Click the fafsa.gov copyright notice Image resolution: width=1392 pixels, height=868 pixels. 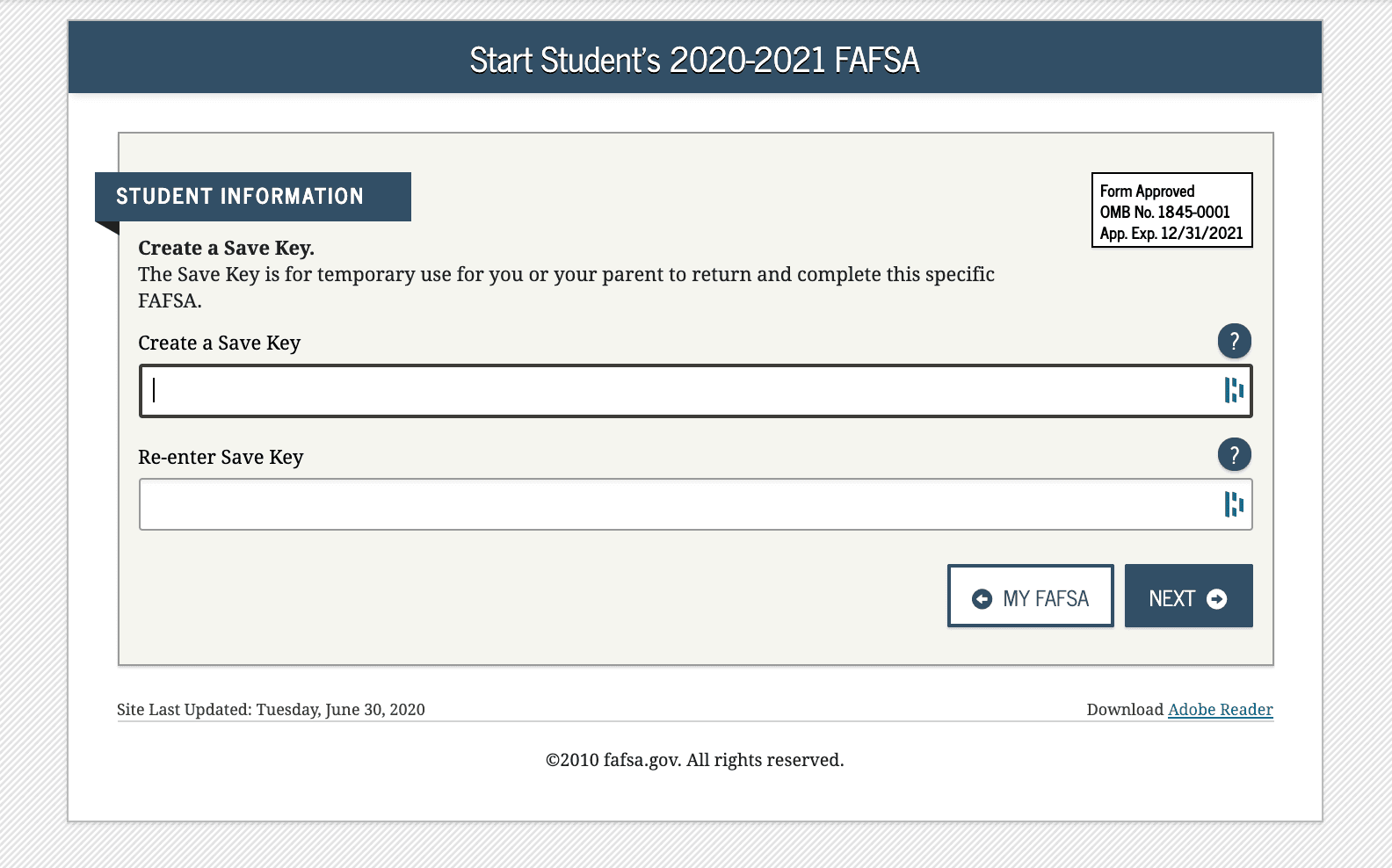point(694,760)
